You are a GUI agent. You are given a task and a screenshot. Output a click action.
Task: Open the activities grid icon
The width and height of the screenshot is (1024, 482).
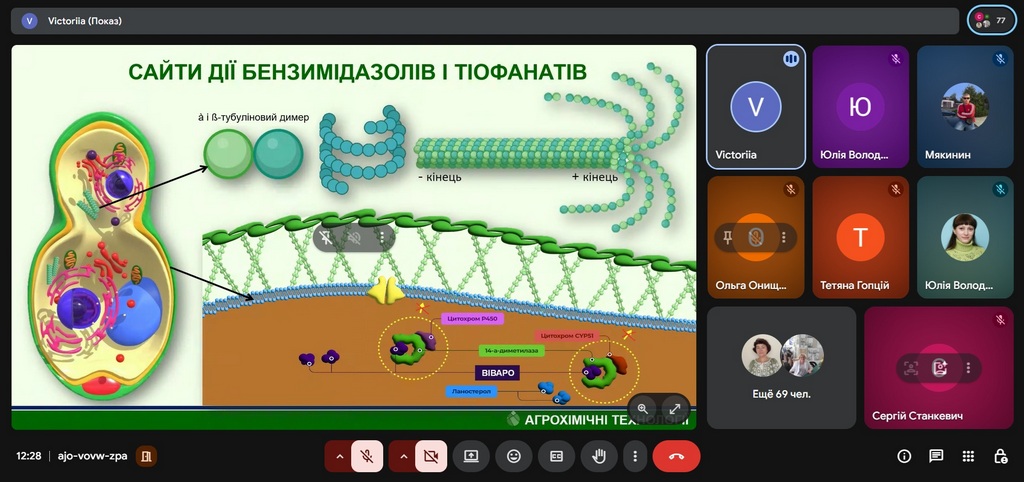(x=968, y=456)
